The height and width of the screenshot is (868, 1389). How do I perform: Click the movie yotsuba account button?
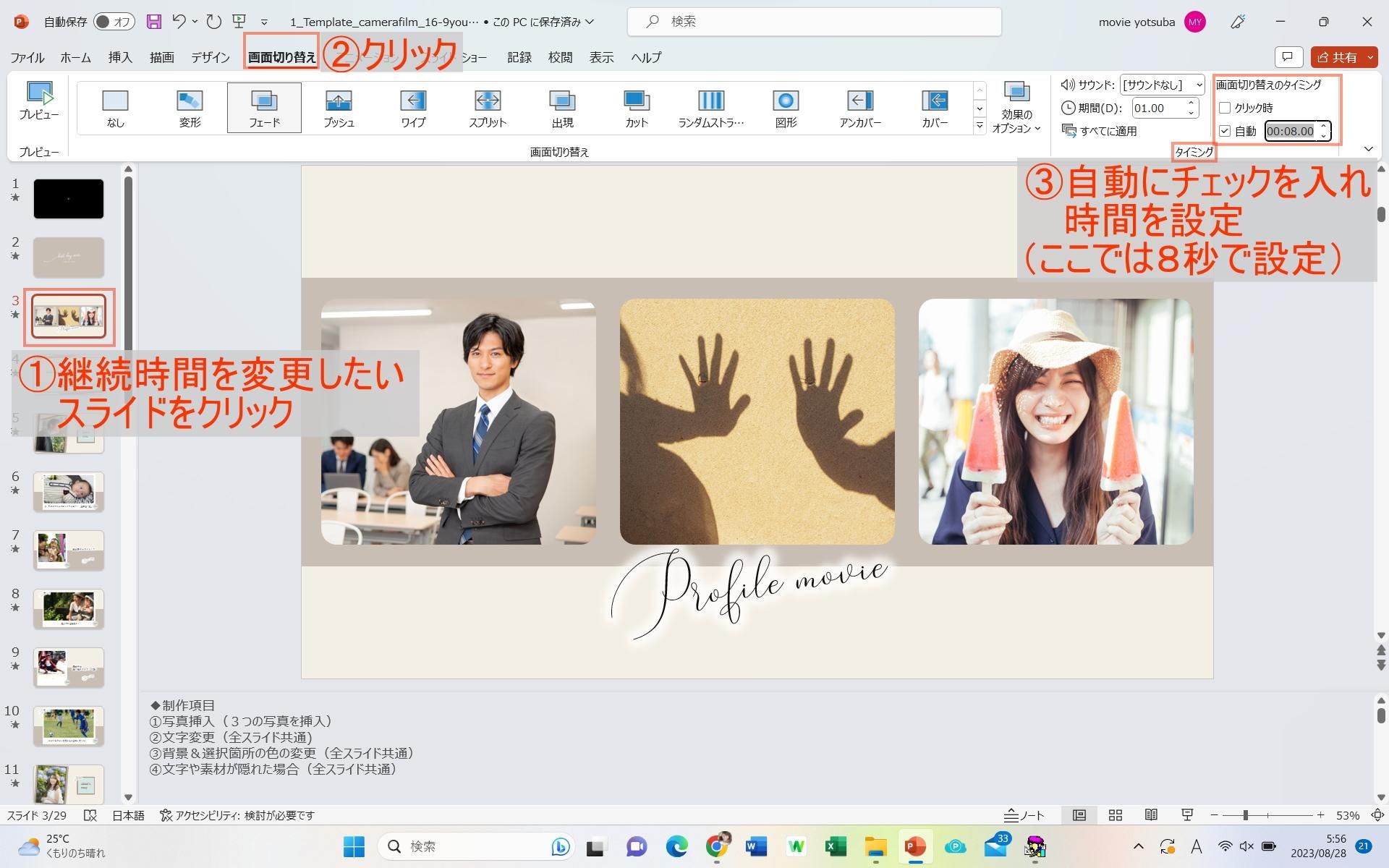tap(1152, 22)
